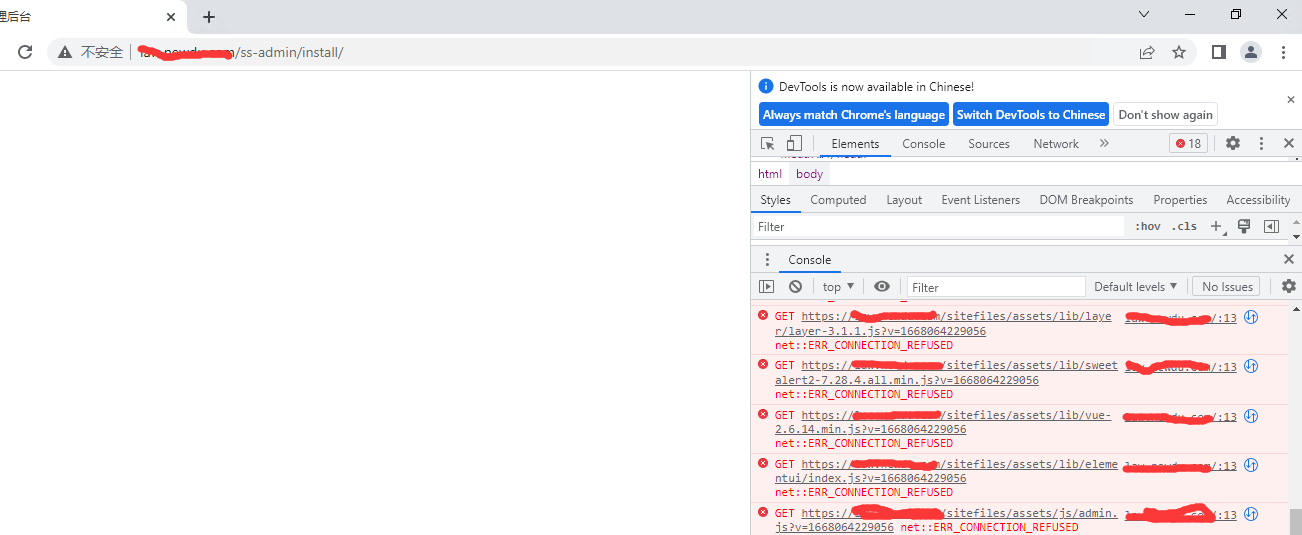Click Always match Chrome's language
Screen dimensions: 1302x535
(x=854, y=115)
